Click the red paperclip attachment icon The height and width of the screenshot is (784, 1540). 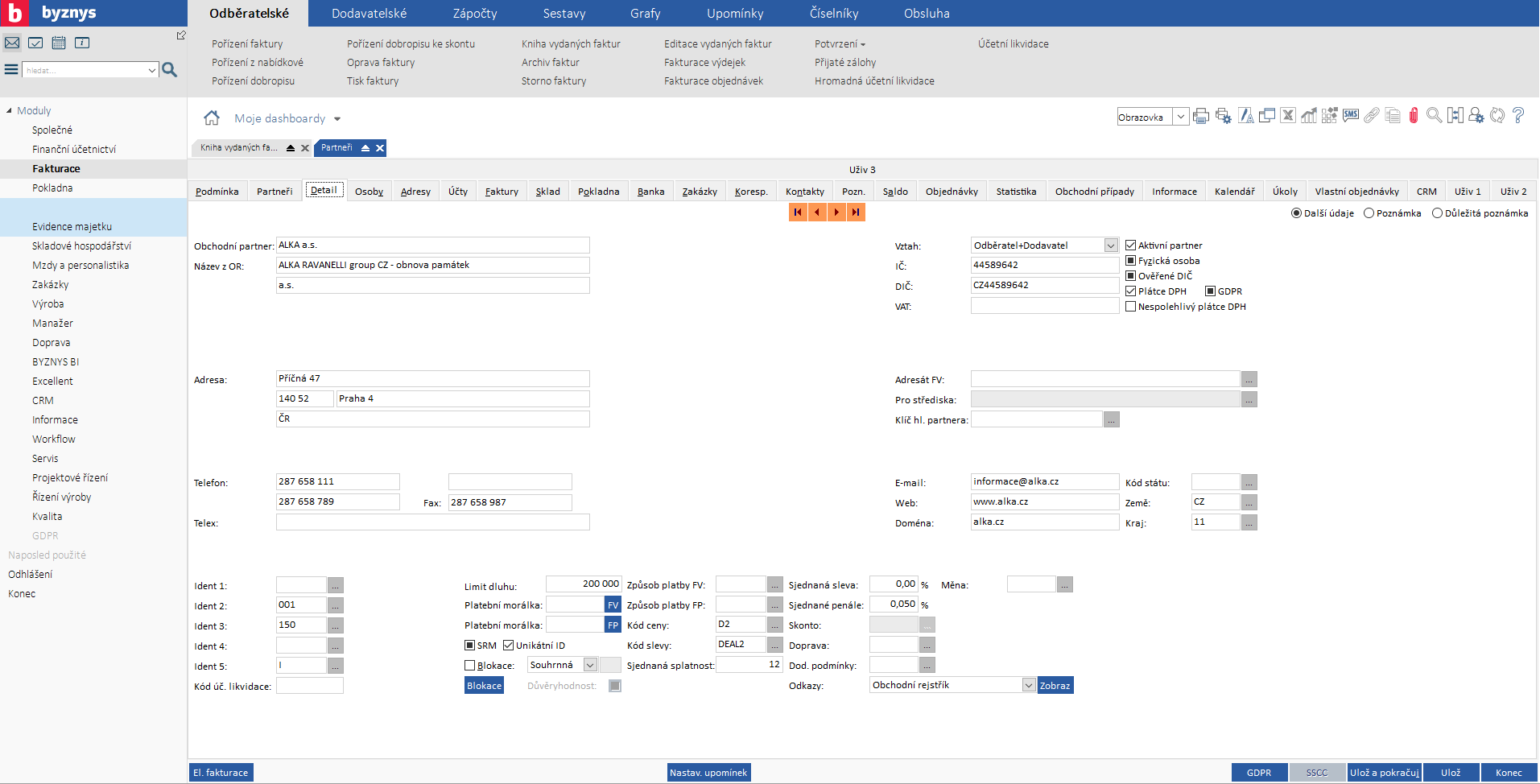tap(1413, 116)
